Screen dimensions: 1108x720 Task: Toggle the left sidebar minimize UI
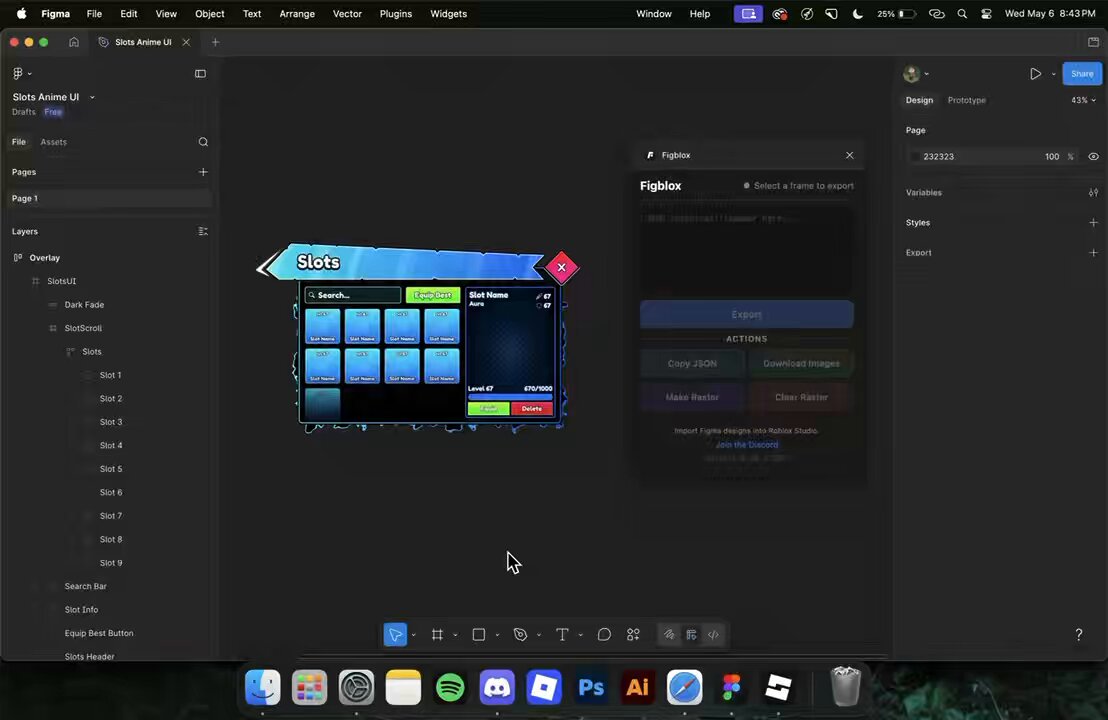200,73
